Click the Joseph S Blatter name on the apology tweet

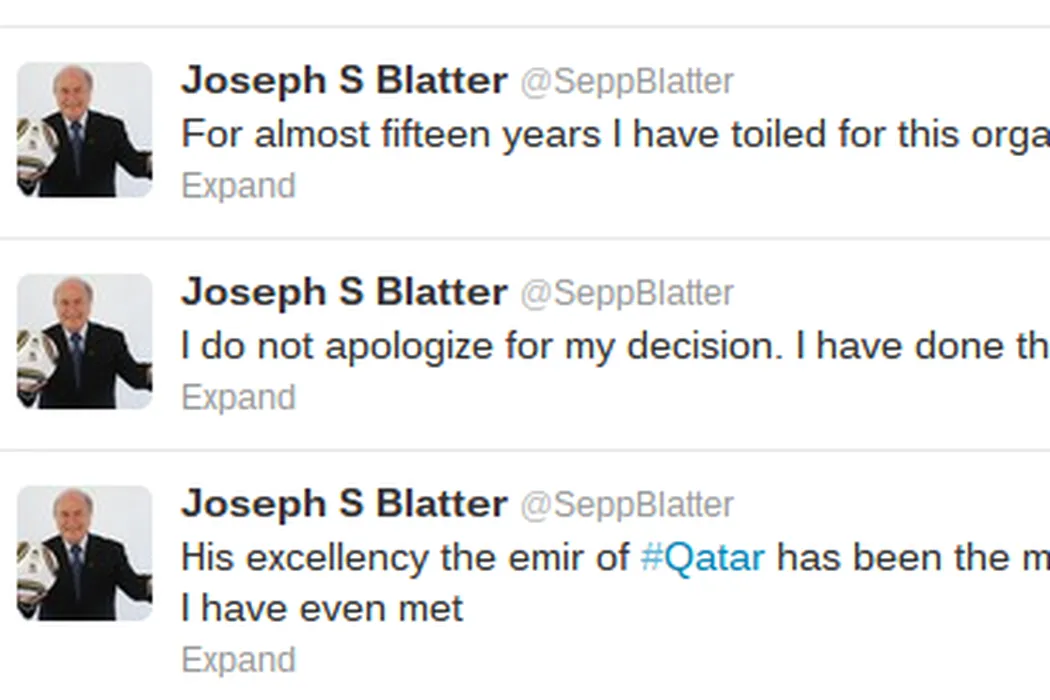coord(344,293)
